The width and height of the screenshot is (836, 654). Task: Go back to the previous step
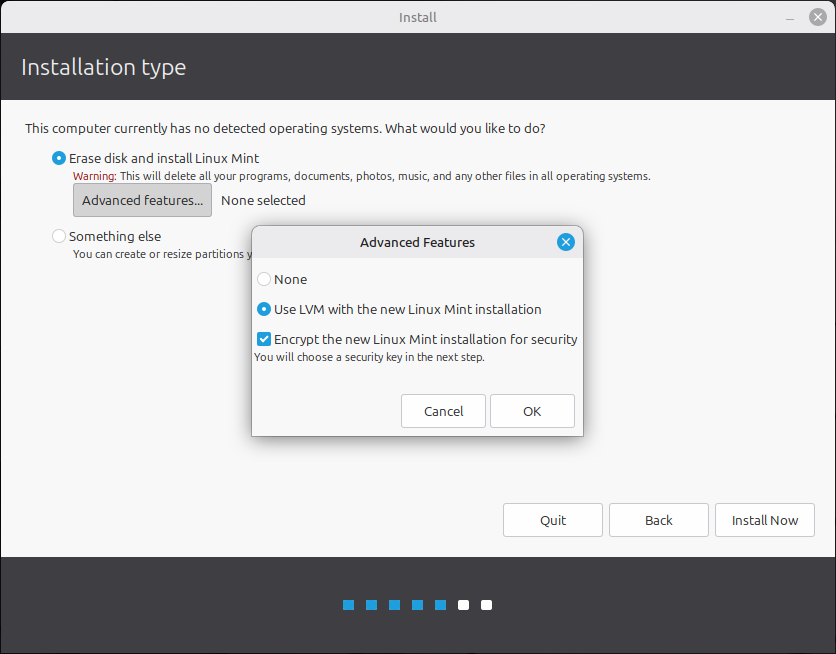pyautogui.click(x=658, y=520)
